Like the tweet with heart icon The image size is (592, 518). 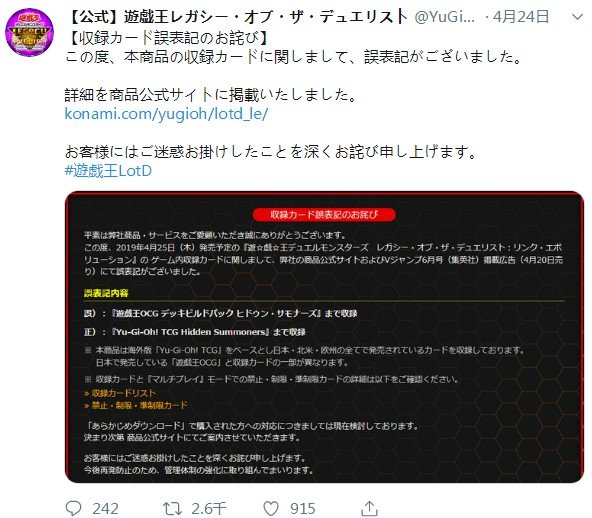[271, 508]
